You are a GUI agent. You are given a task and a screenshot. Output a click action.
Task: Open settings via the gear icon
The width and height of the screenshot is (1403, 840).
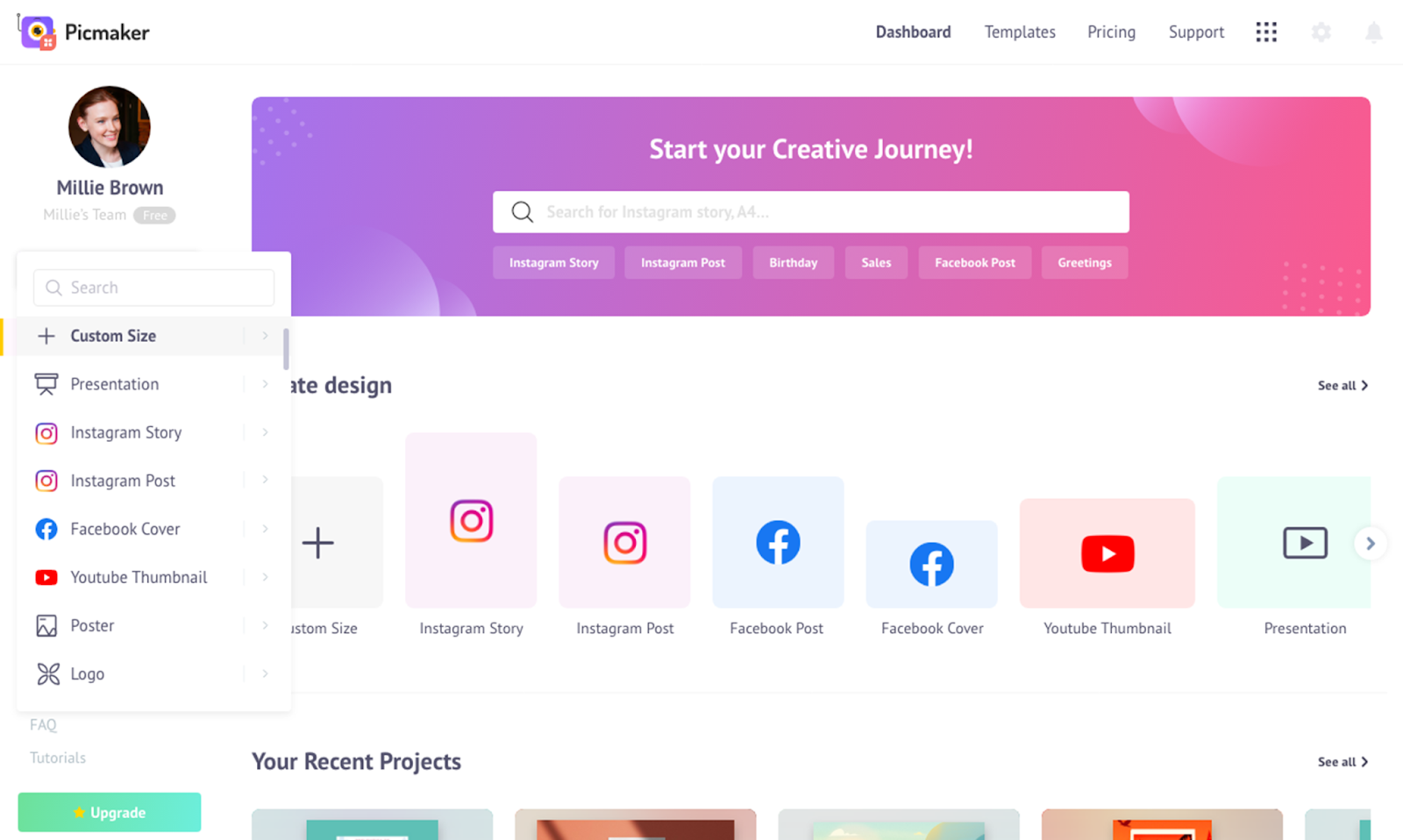pyautogui.click(x=1321, y=32)
